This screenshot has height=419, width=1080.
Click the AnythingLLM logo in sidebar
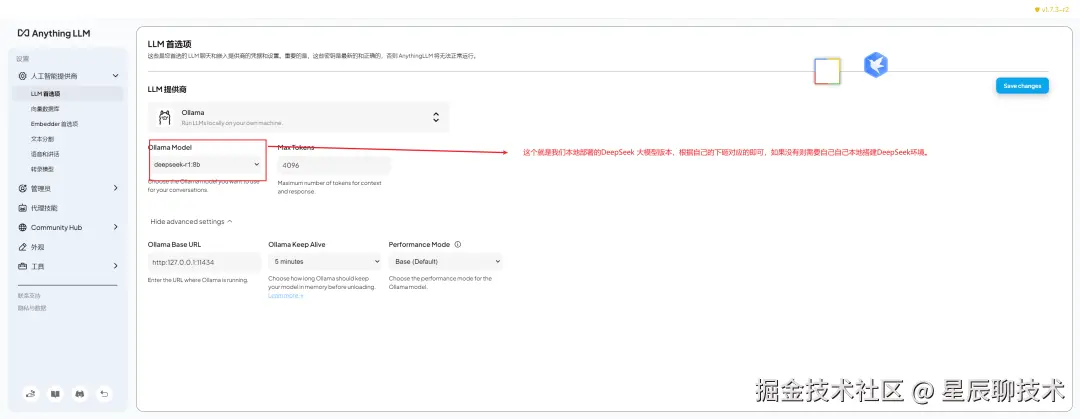pos(54,33)
